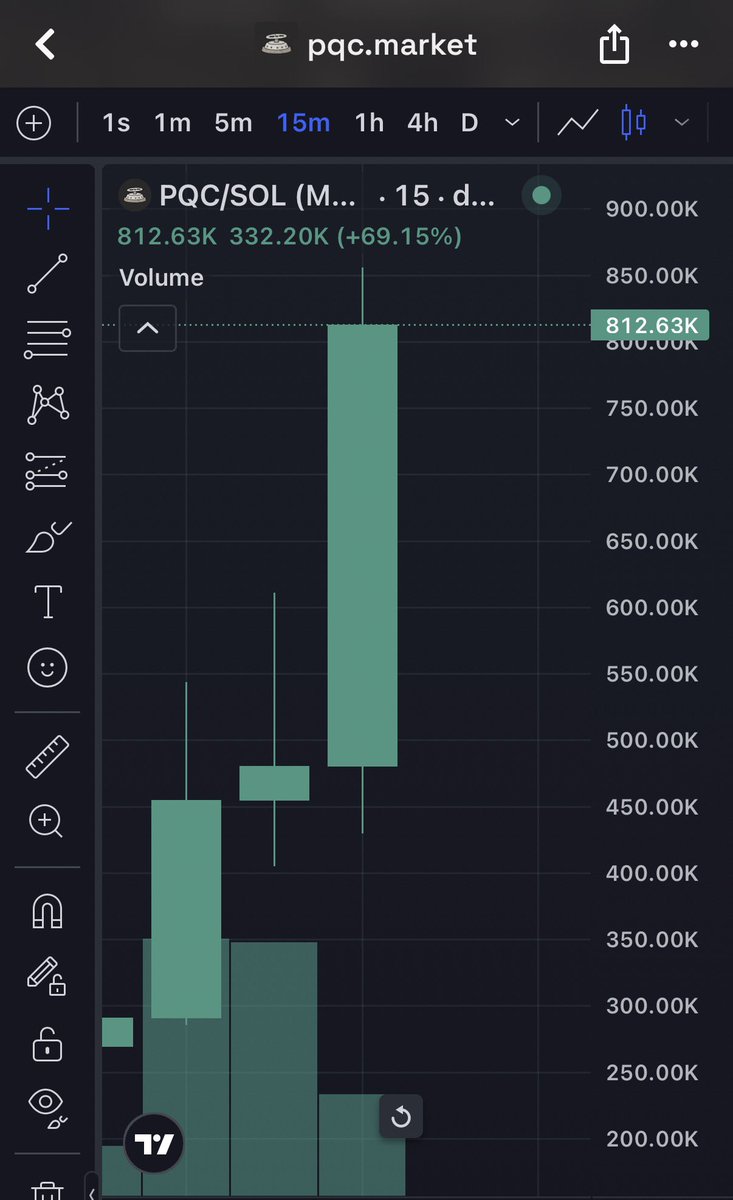The width and height of the screenshot is (733, 1200).
Task: Tap the 332.20K (+69.15%) change value
Action: tap(346, 237)
